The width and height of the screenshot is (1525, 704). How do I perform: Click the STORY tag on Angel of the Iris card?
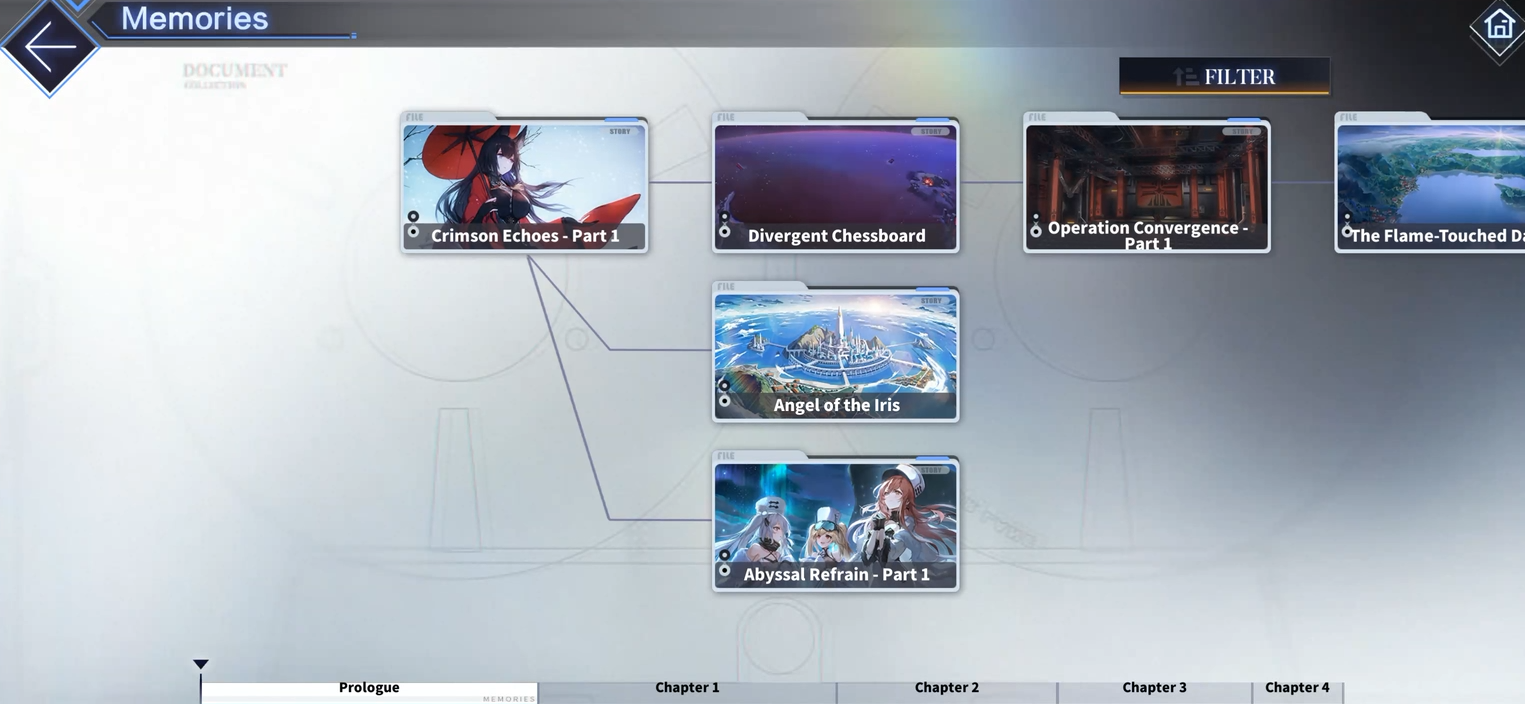point(932,300)
